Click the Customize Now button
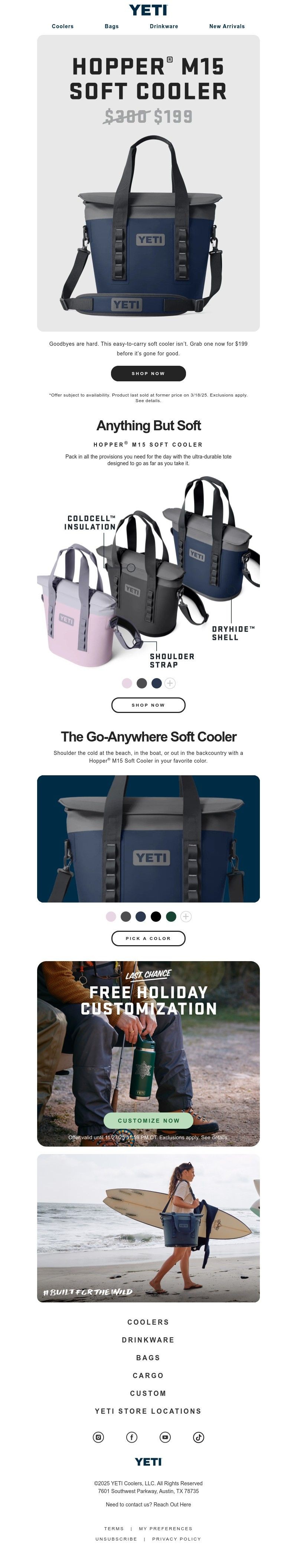The height and width of the screenshot is (1568, 297). 148,1121
